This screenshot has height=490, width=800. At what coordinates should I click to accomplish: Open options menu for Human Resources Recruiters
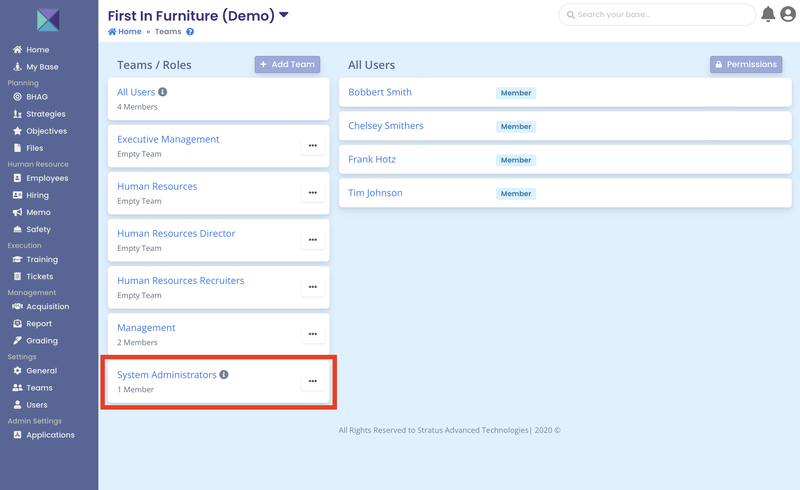click(x=312, y=287)
